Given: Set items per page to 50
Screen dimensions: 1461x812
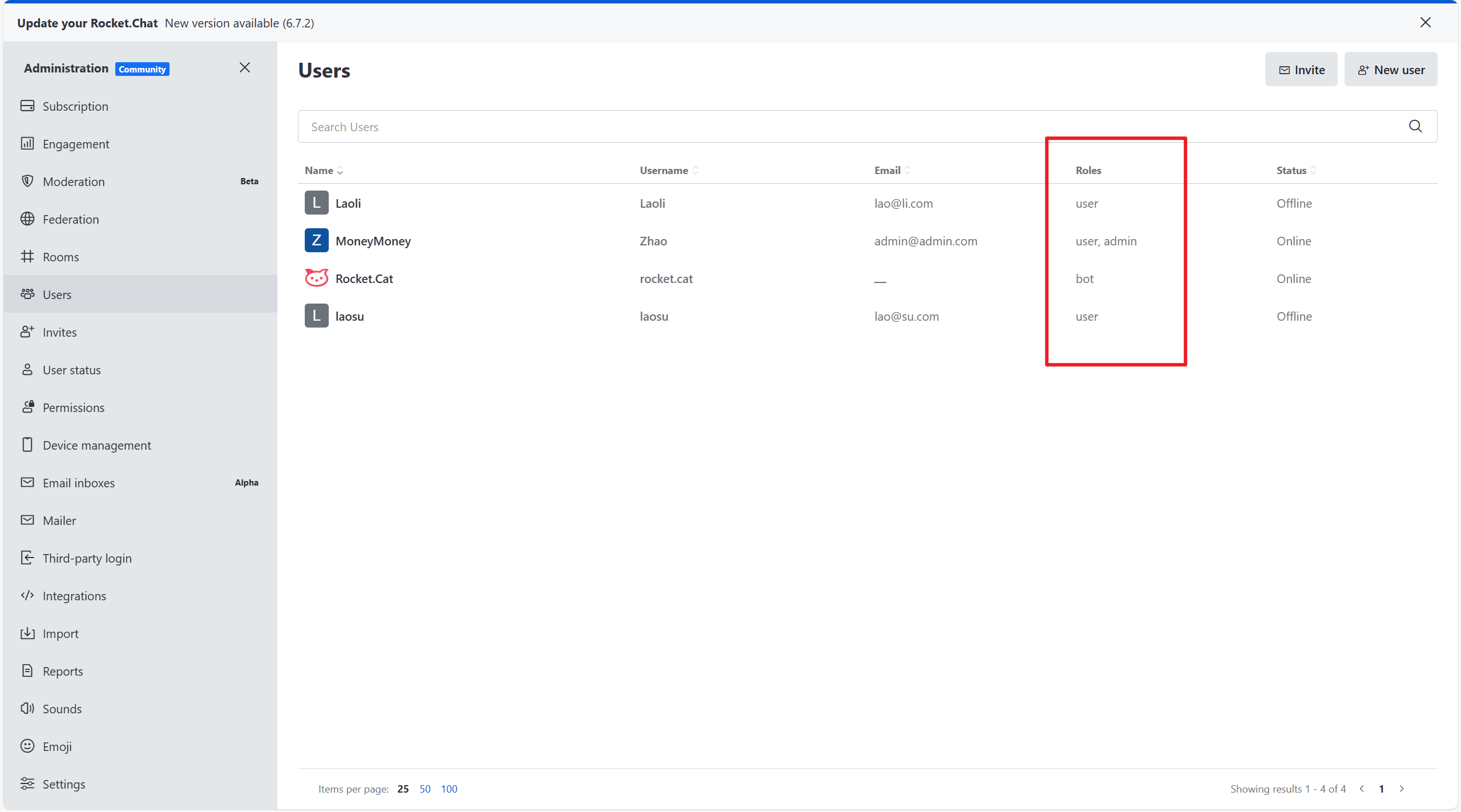Looking at the screenshot, I should pyautogui.click(x=425, y=789).
